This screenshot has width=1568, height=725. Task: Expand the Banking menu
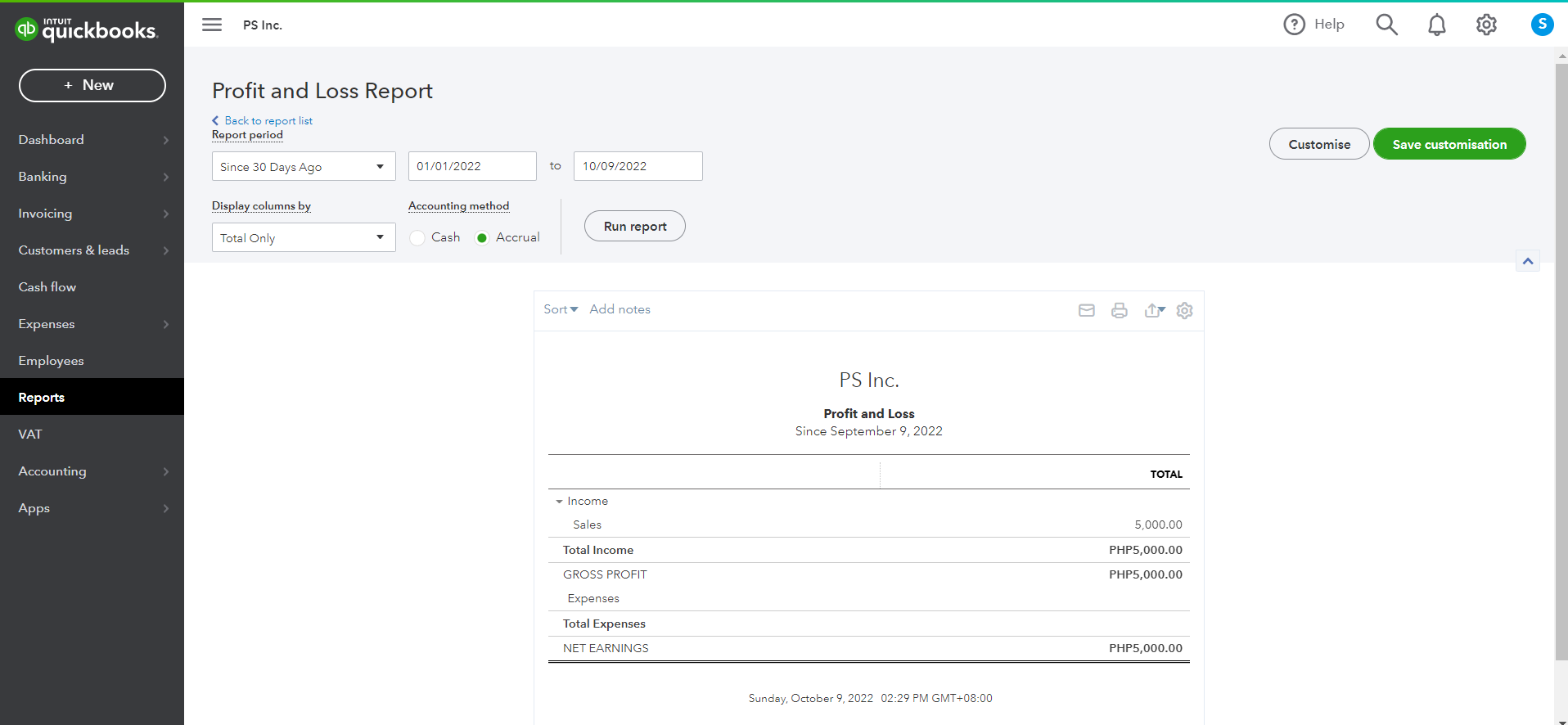[92, 177]
